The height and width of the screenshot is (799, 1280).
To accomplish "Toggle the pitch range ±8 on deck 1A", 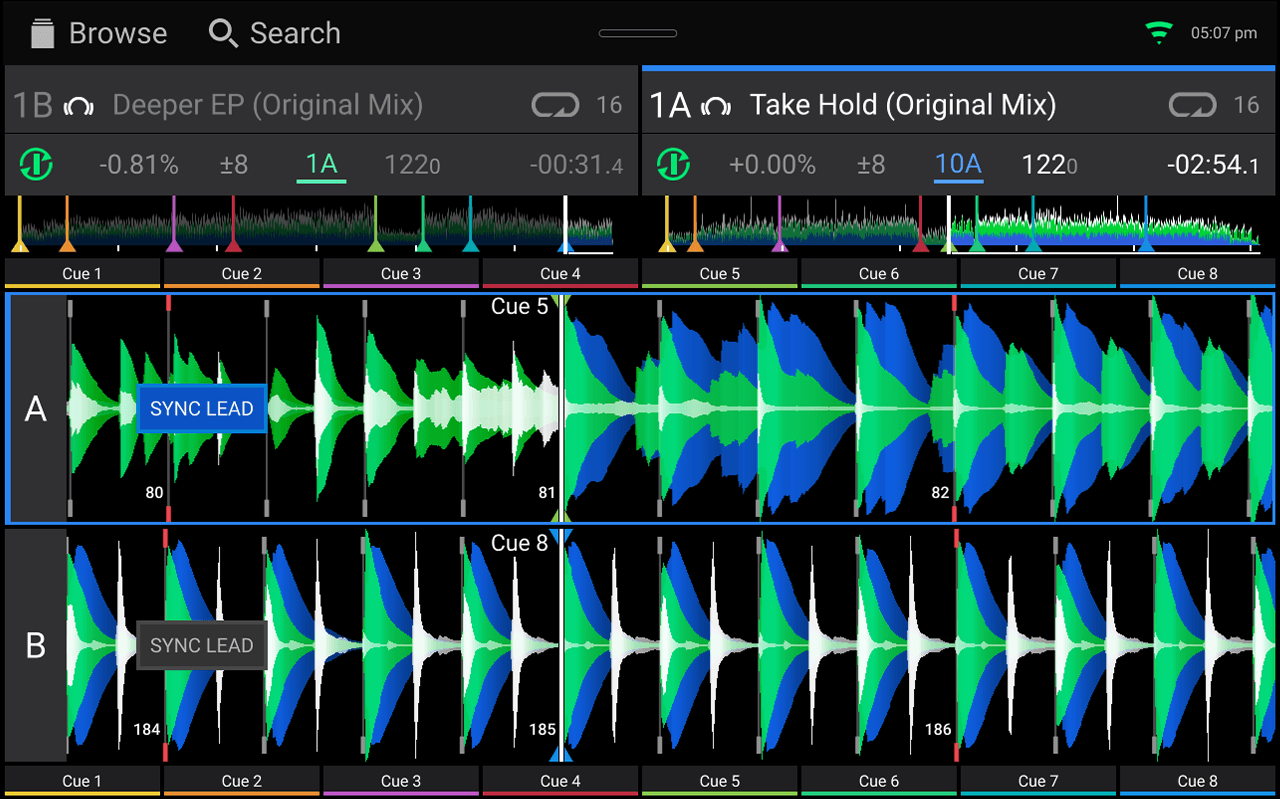I will pos(871,164).
